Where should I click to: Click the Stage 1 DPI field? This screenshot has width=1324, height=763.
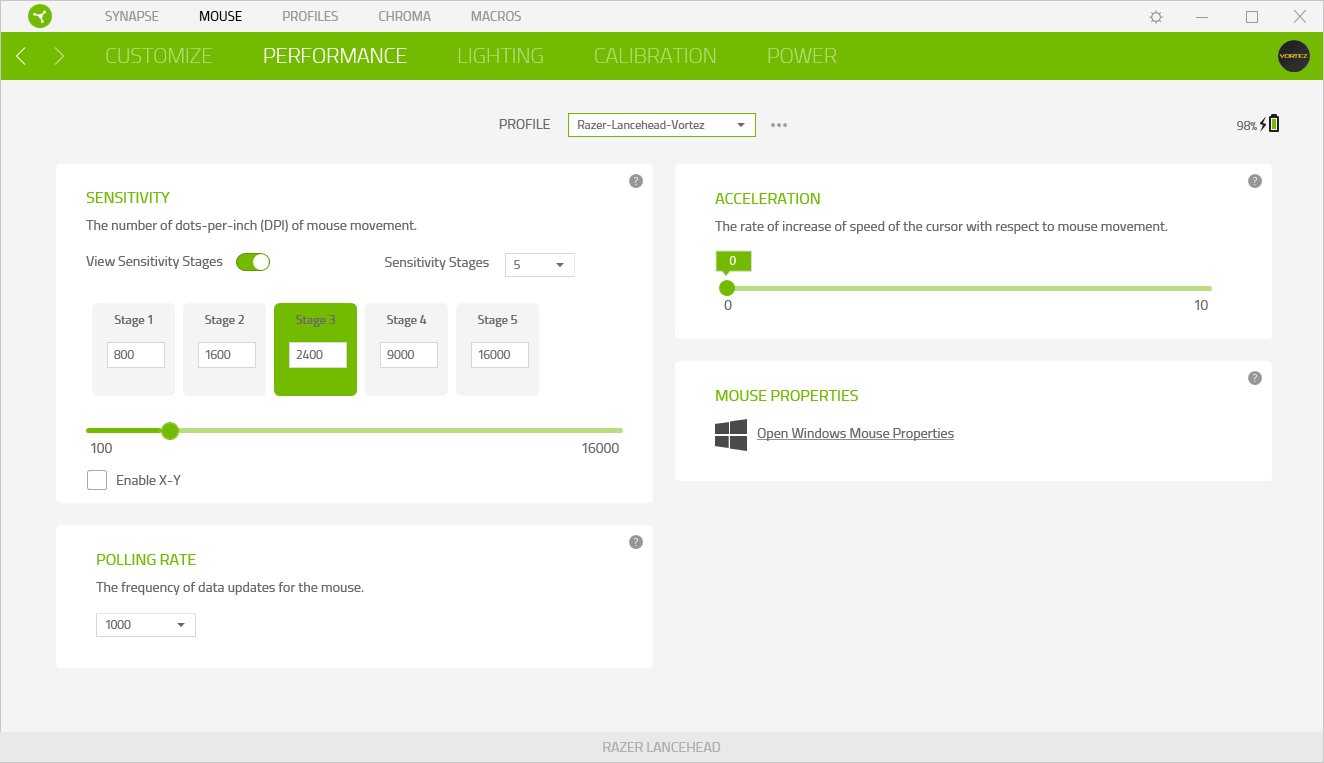pyautogui.click(x=136, y=355)
